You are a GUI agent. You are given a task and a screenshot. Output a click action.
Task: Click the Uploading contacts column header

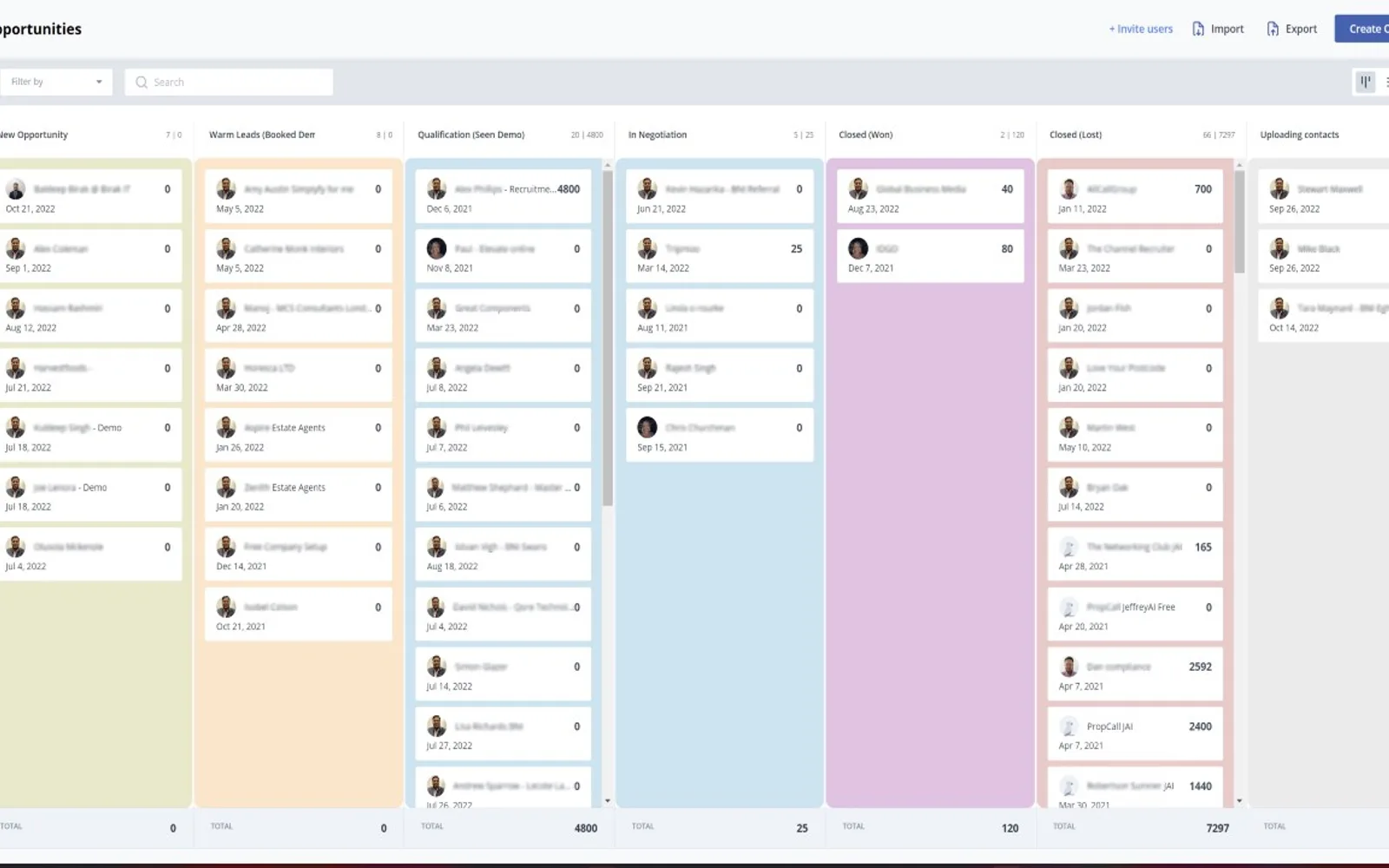(1300, 135)
